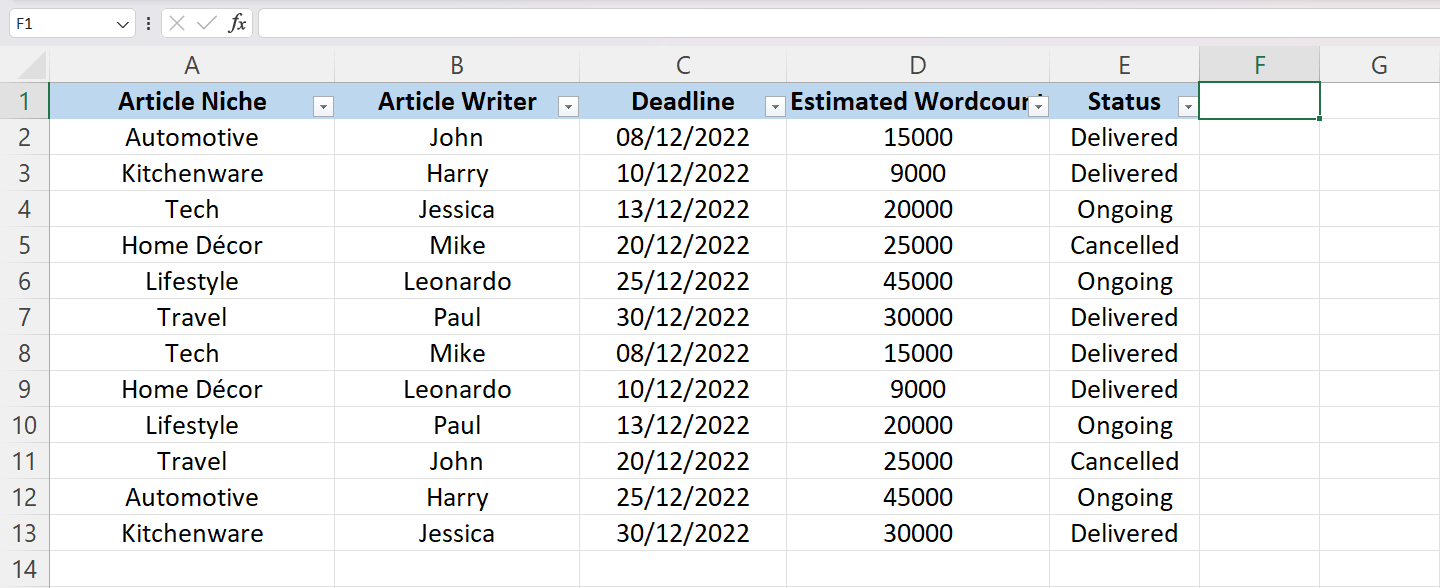Select column D by clicking its header

pyautogui.click(x=917, y=64)
